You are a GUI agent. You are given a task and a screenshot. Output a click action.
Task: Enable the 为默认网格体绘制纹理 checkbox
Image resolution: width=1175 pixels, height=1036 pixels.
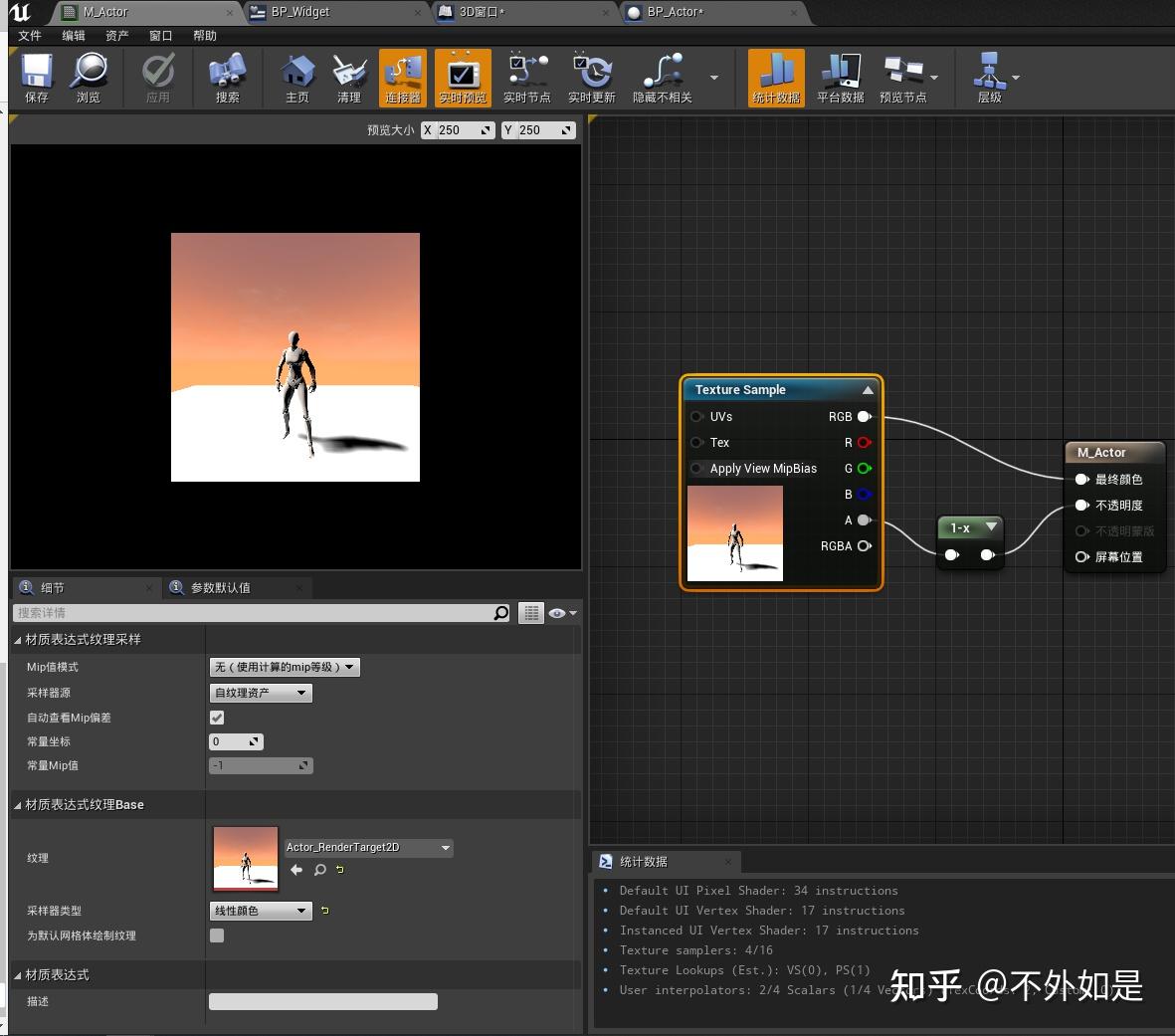coord(216,935)
